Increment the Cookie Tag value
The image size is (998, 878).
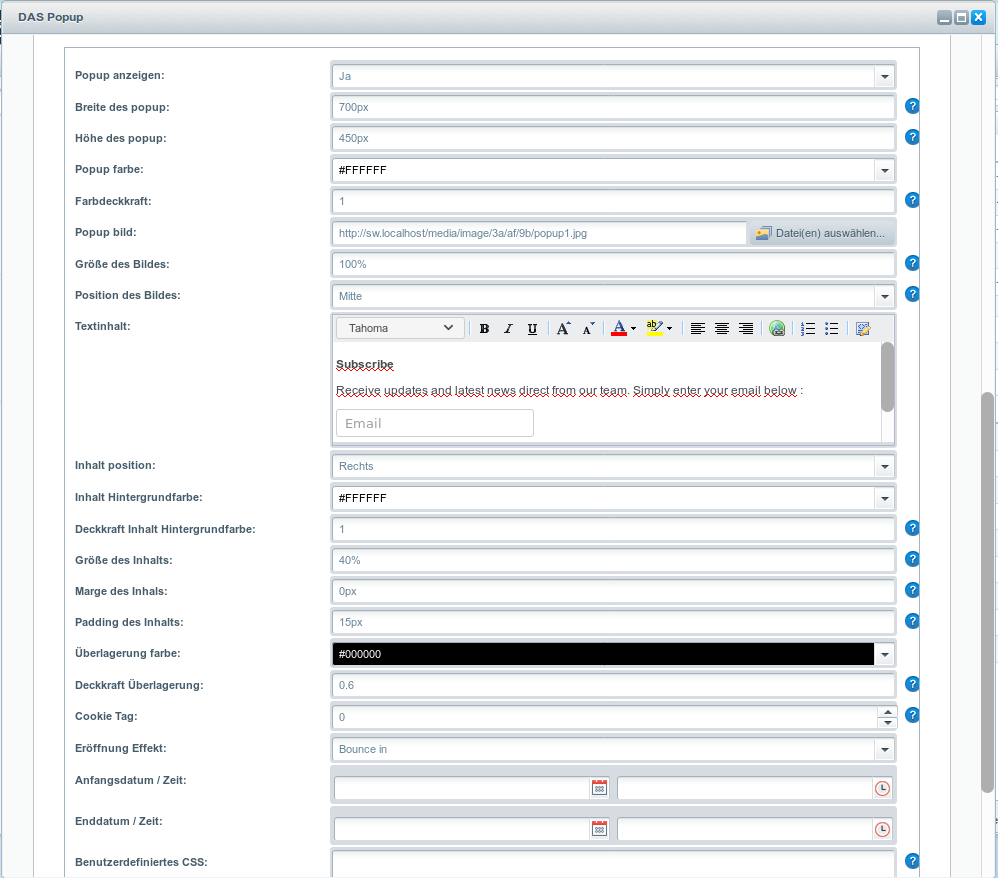886,712
